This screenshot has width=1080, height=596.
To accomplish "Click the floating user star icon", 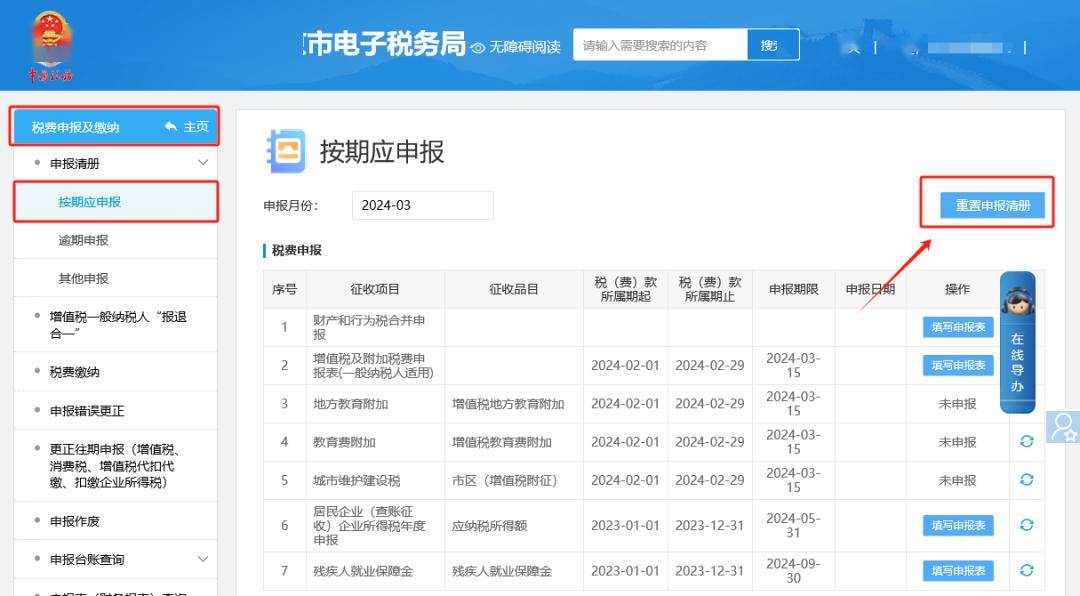I will 1062,427.
